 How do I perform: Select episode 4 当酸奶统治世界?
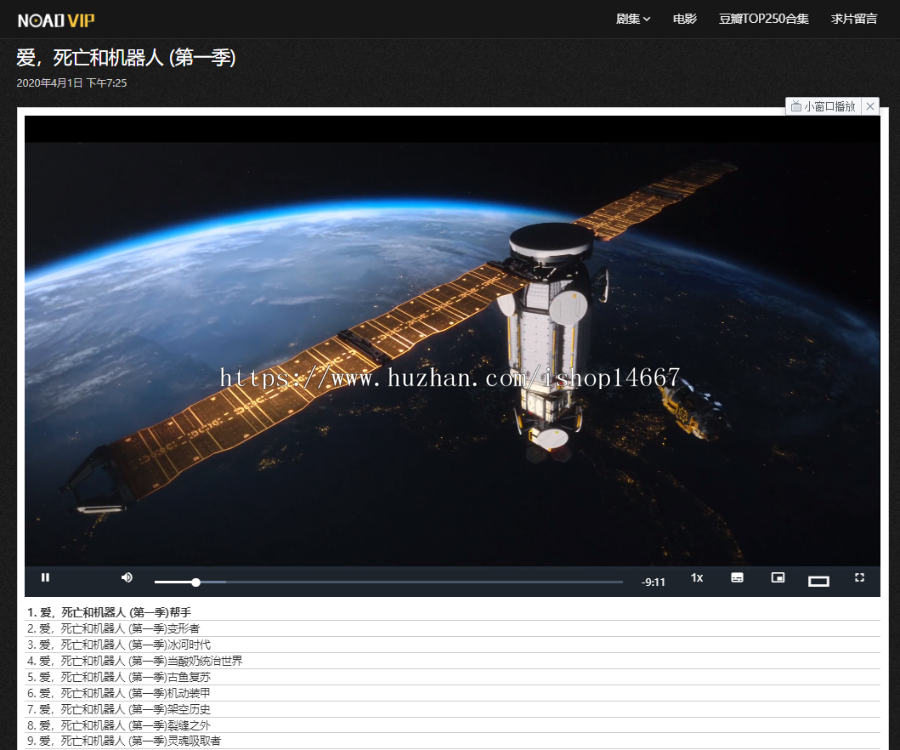pyautogui.click(x=452, y=660)
